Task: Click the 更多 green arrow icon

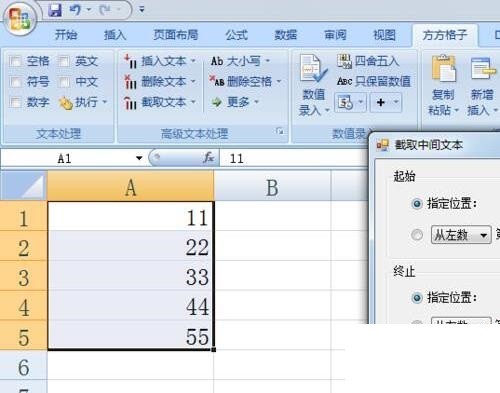Action: [217, 102]
